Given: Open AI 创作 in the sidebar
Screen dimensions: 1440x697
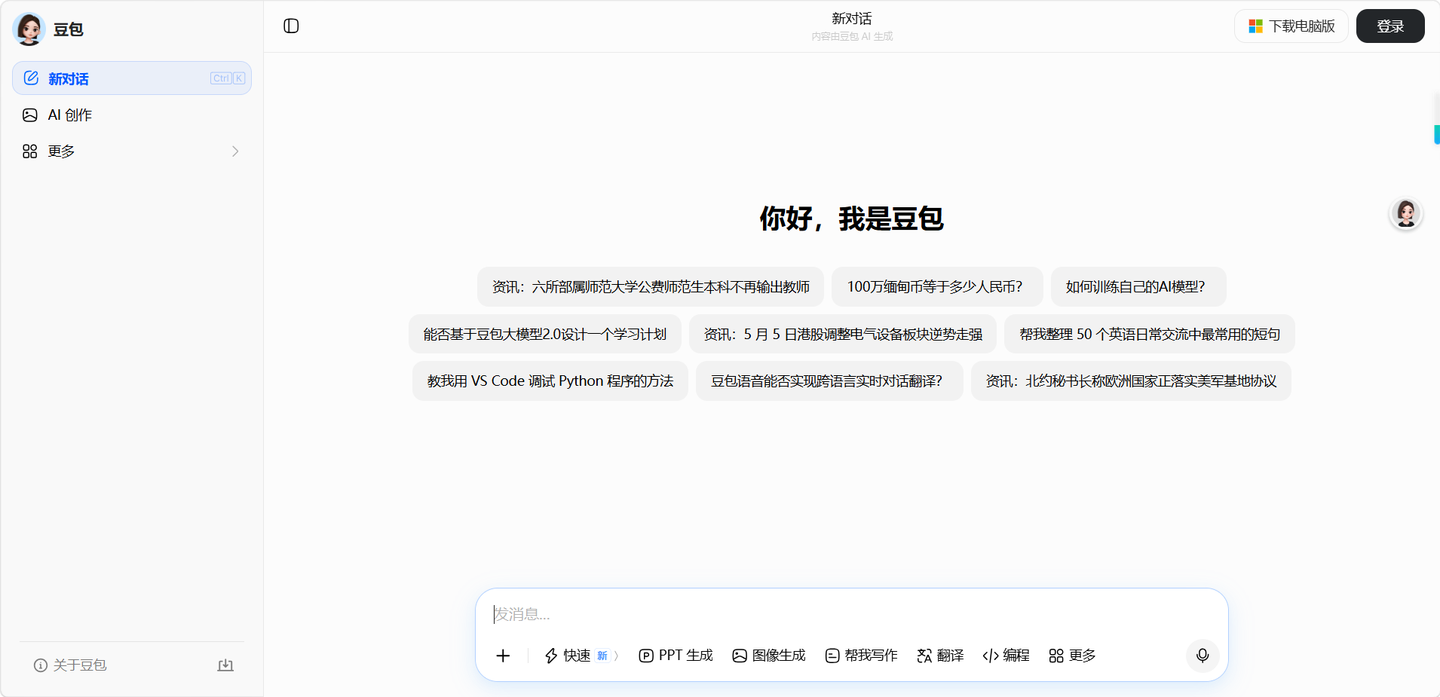Looking at the screenshot, I should (132, 115).
